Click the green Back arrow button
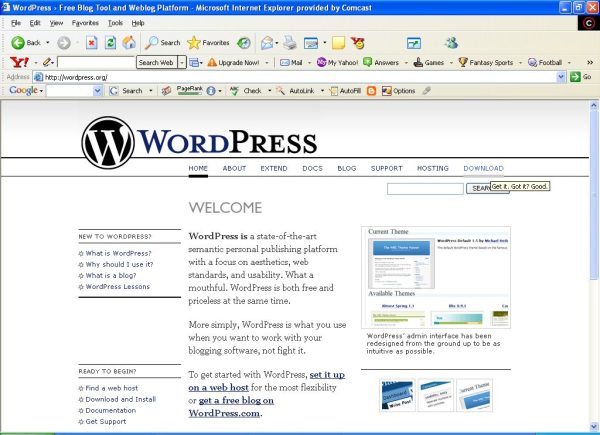600x435 pixels. (x=18, y=43)
